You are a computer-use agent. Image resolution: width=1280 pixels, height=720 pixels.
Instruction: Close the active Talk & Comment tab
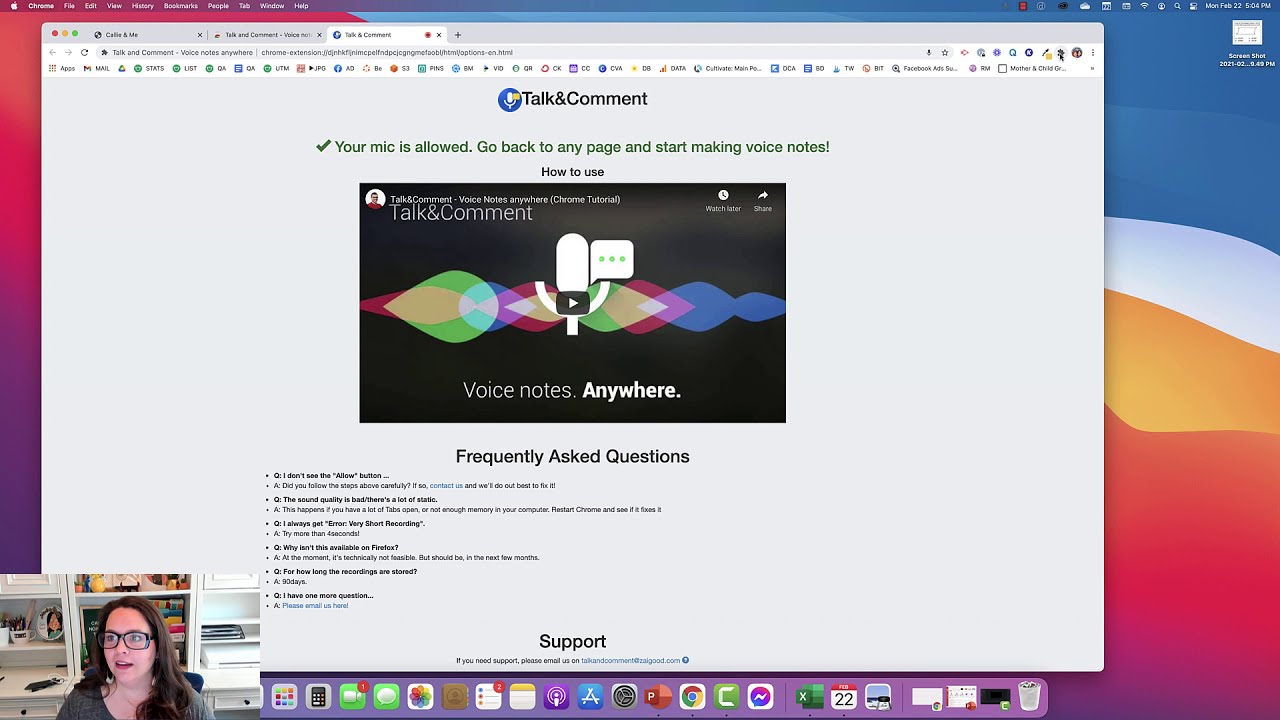coord(438,35)
